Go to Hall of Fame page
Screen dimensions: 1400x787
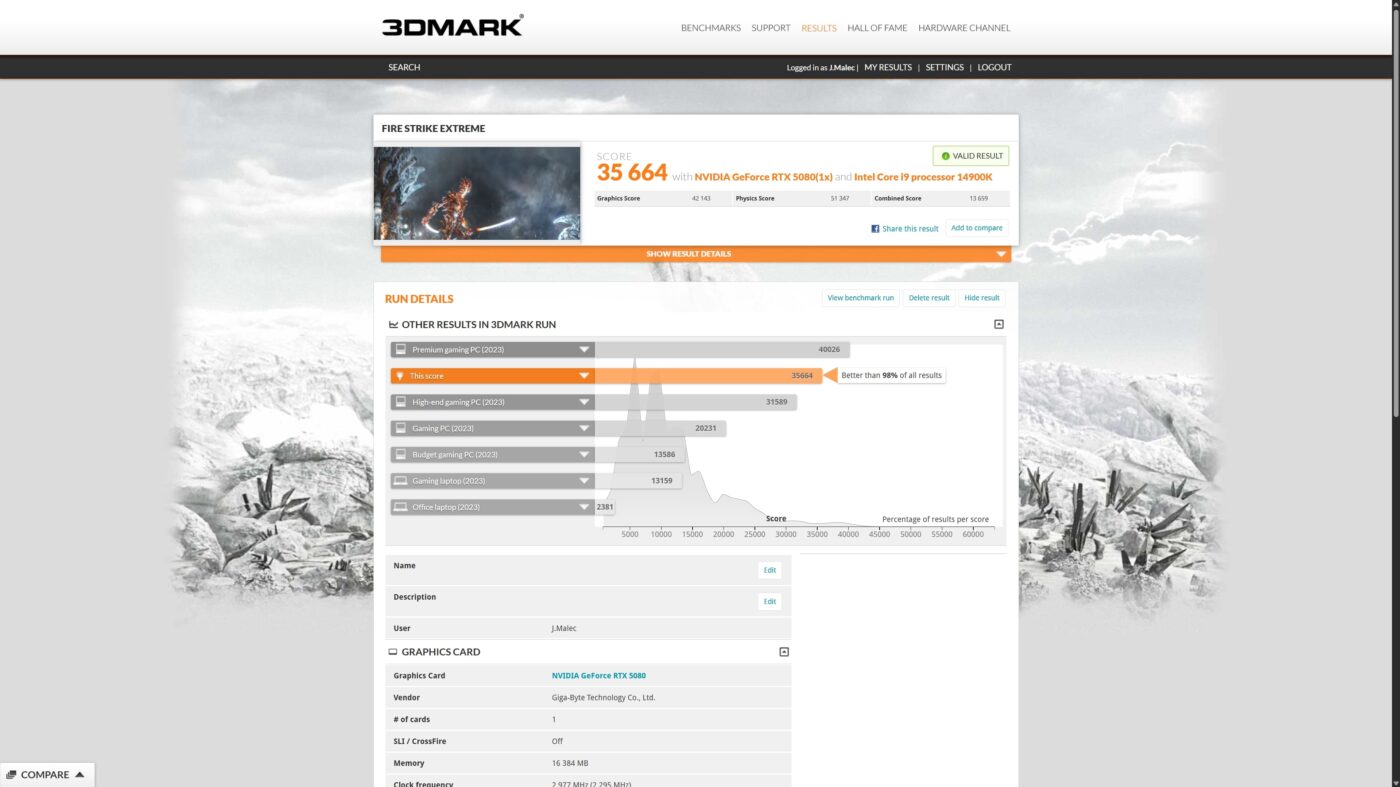[x=878, y=28]
